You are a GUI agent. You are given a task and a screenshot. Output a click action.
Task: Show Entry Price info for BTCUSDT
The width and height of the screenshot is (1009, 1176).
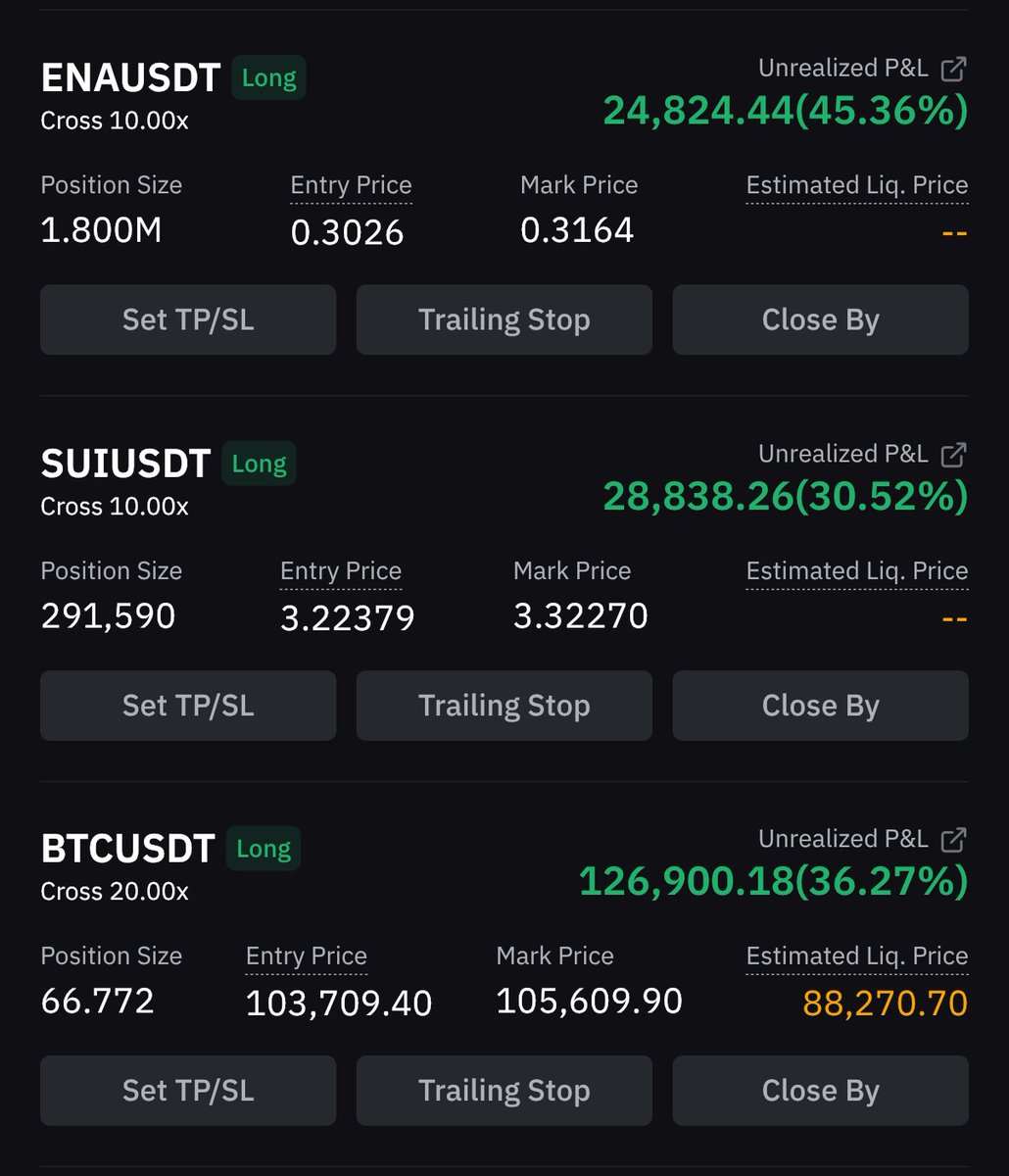click(307, 956)
